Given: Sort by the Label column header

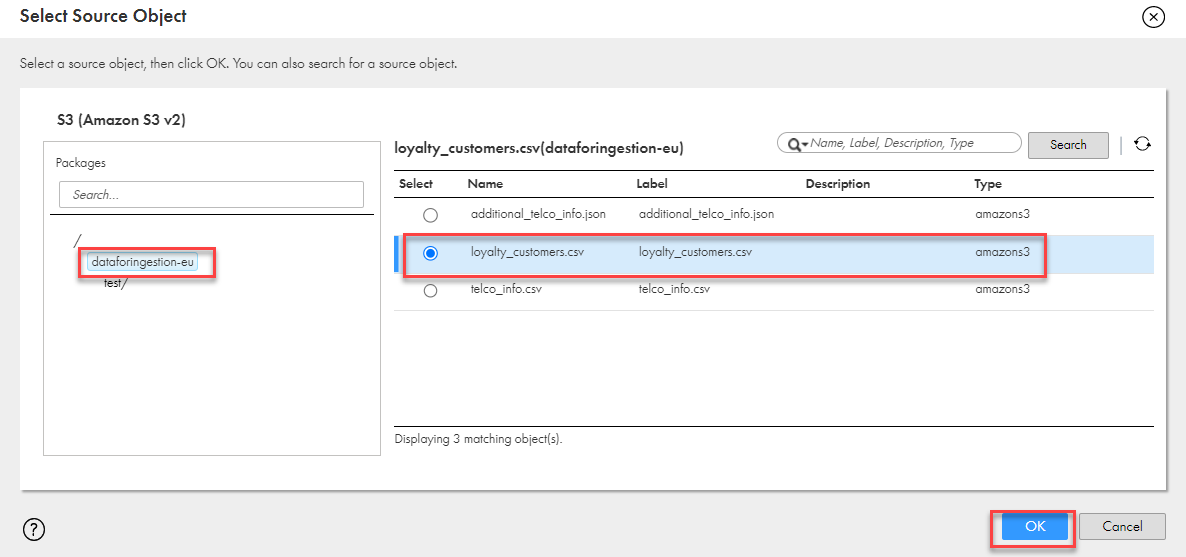Looking at the screenshot, I should (652, 184).
